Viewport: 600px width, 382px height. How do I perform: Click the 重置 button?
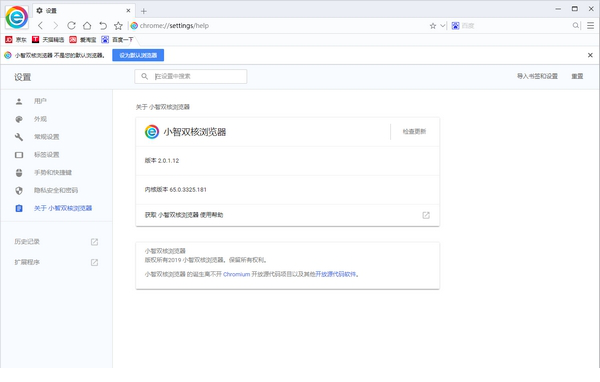(x=577, y=76)
